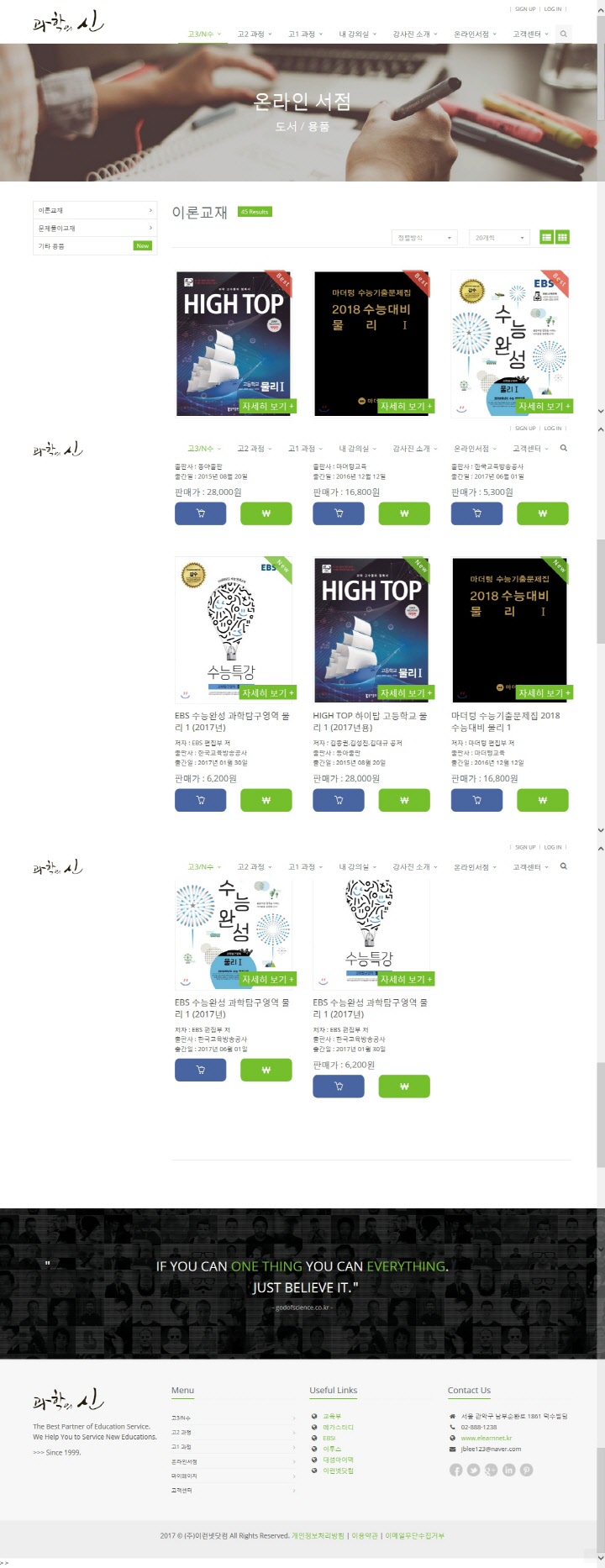The height and width of the screenshot is (1568, 605).
Task: Open the Pinterest icon in footer
Action: pos(526,1470)
